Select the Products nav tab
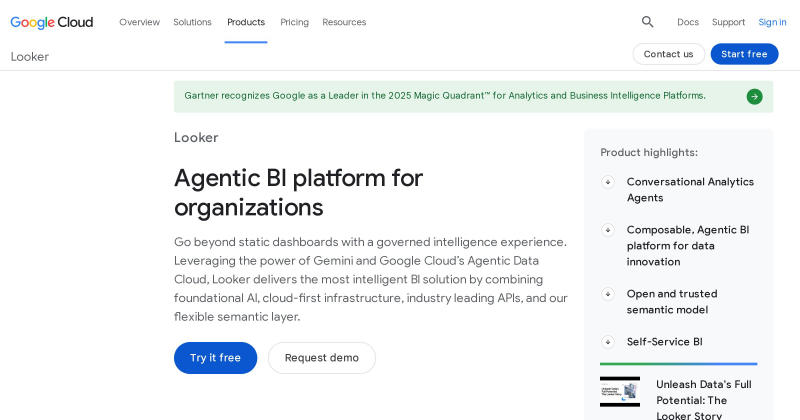800x420 pixels. [x=246, y=22]
